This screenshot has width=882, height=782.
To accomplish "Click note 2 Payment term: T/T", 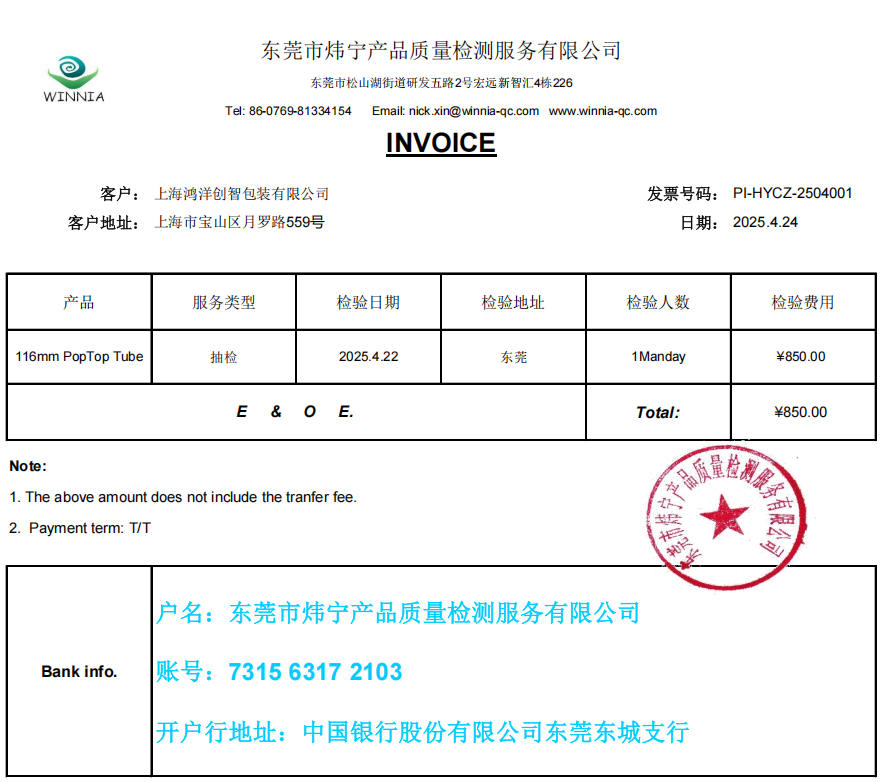I will coord(80,528).
